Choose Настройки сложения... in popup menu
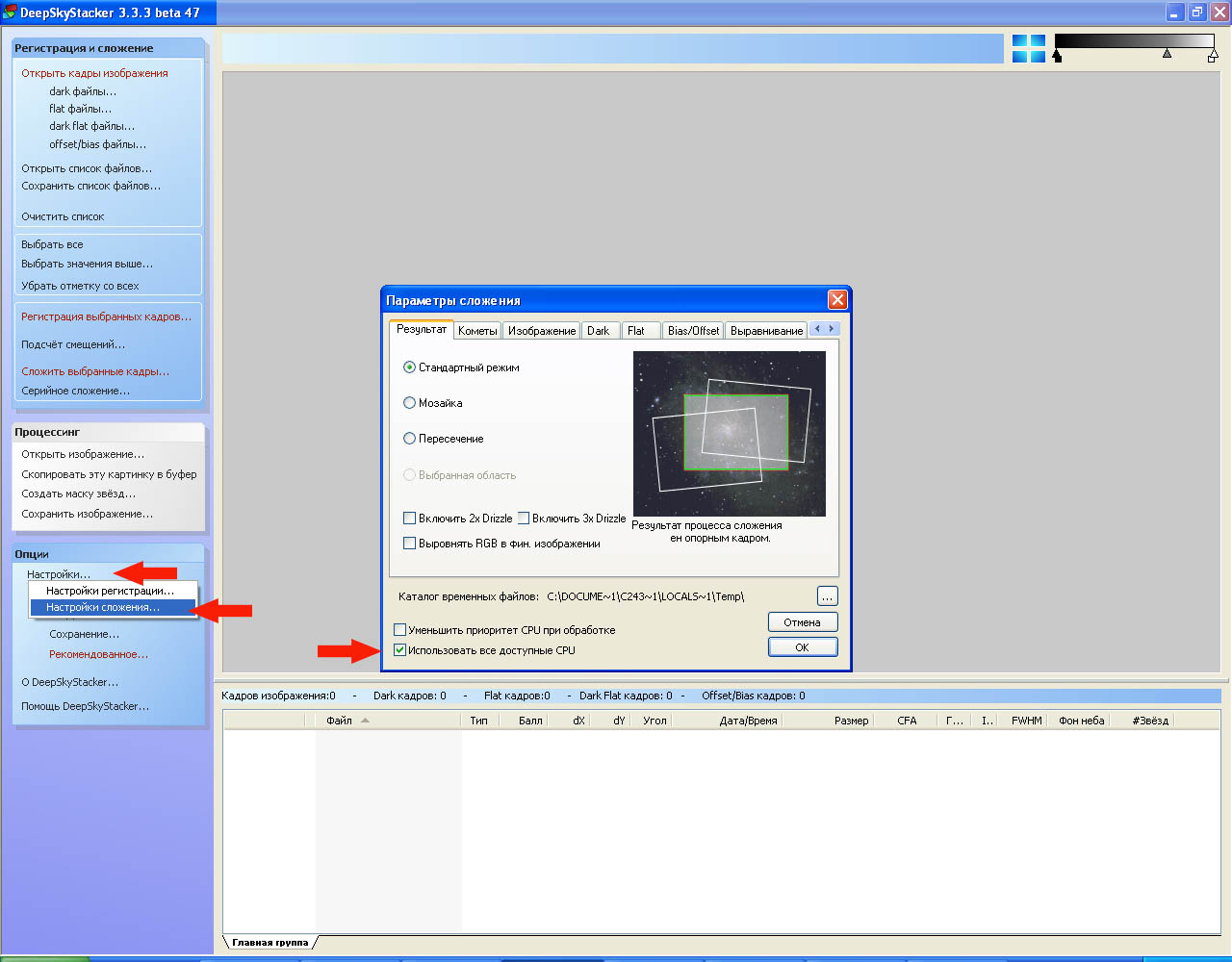 (x=103, y=608)
